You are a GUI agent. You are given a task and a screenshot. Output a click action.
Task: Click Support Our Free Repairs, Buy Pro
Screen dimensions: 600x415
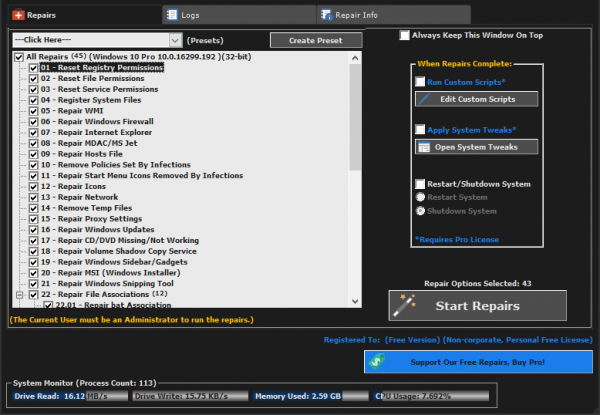[x=478, y=362]
